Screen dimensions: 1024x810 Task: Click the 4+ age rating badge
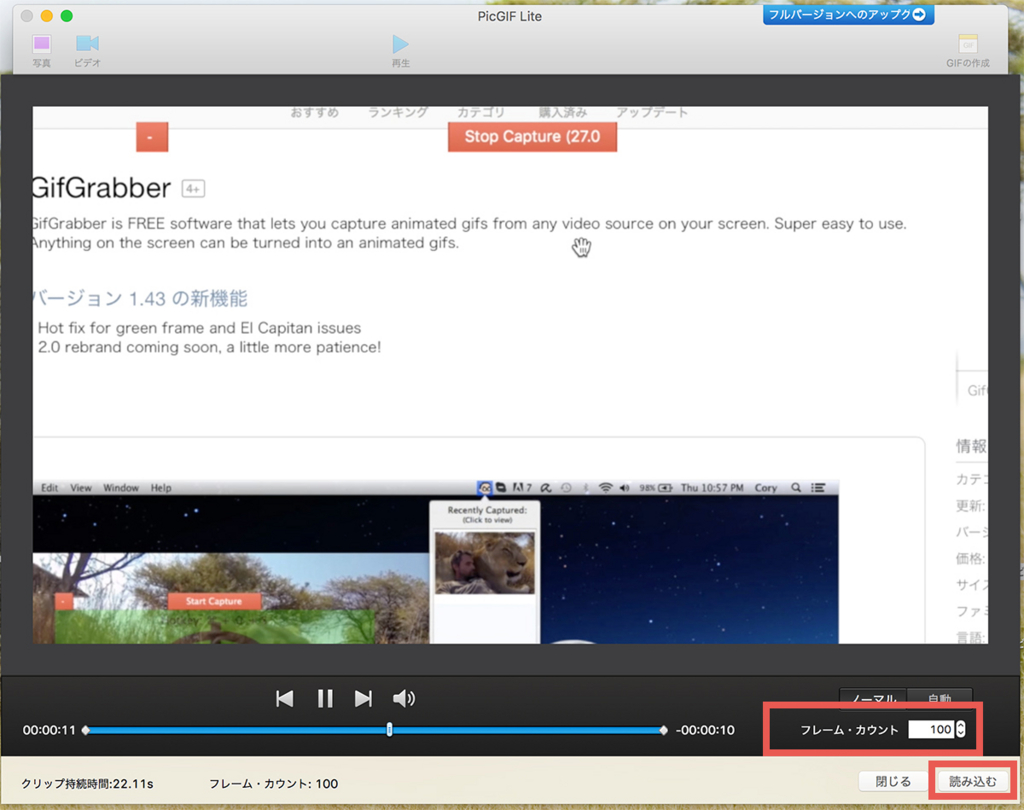[x=193, y=189]
